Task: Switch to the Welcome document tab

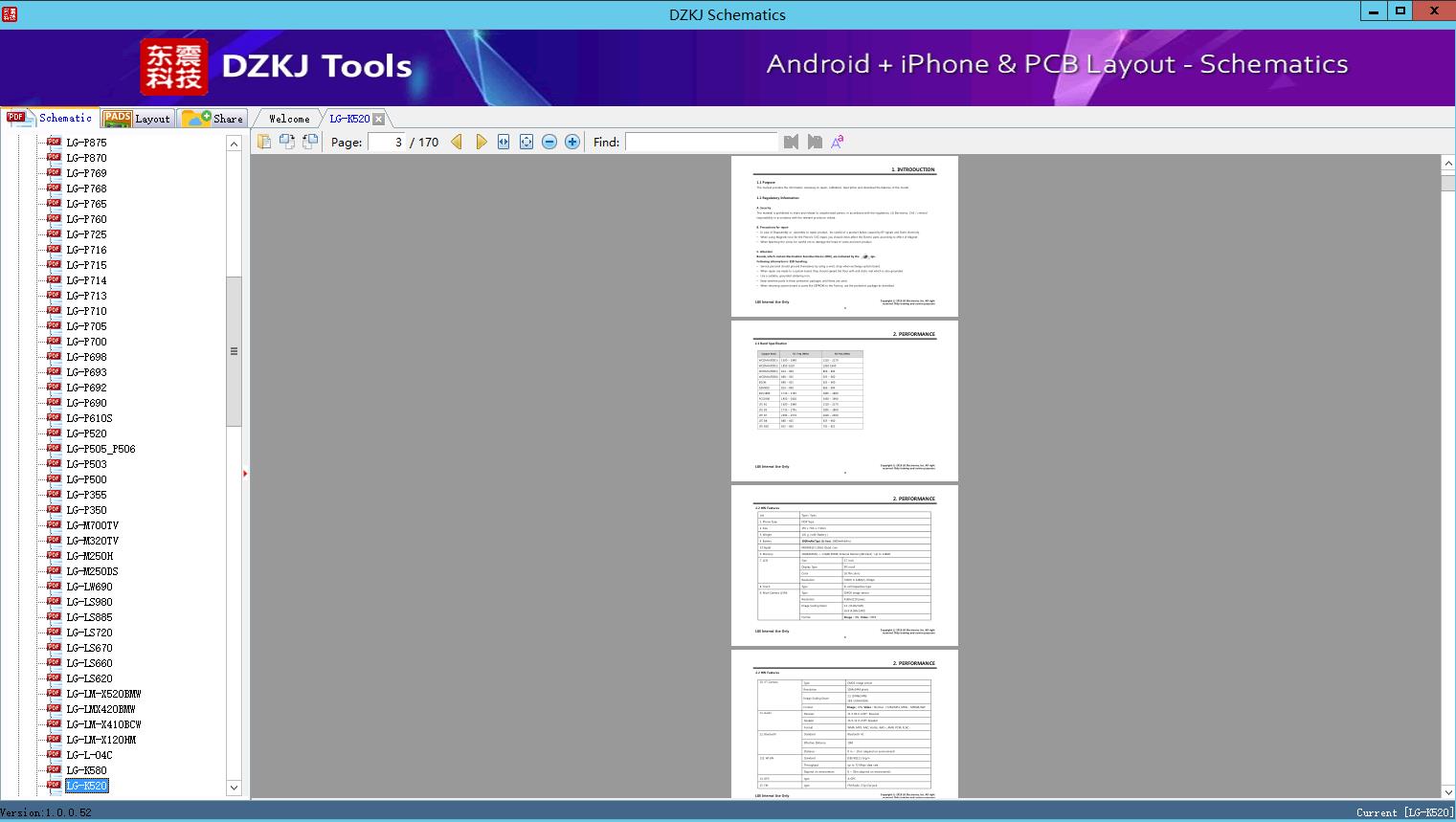Action: 289,119
